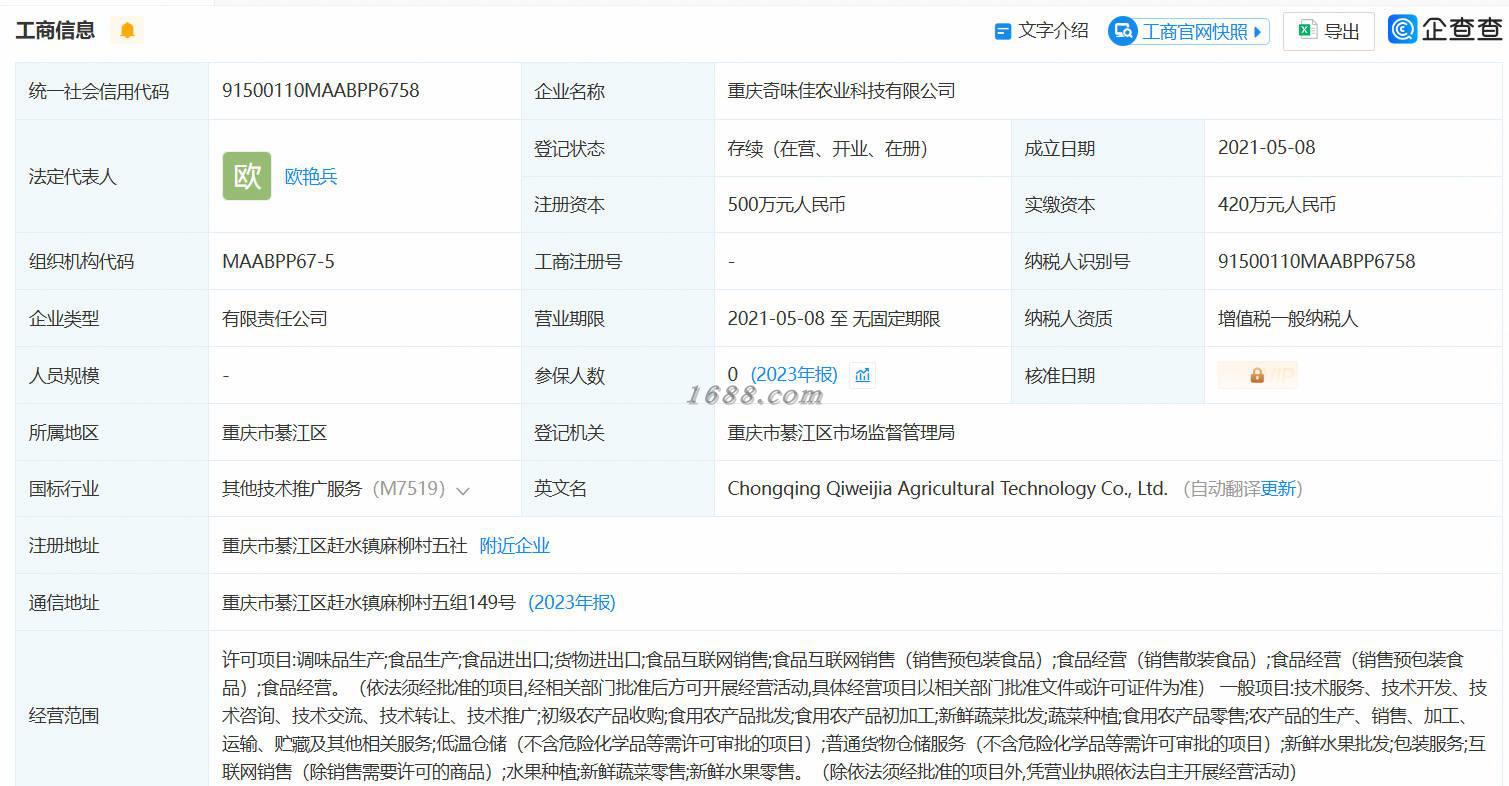The height and width of the screenshot is (786, 1509).
Task: Click the bell alert icon beside 工商信息
Action: click(127, 31)
